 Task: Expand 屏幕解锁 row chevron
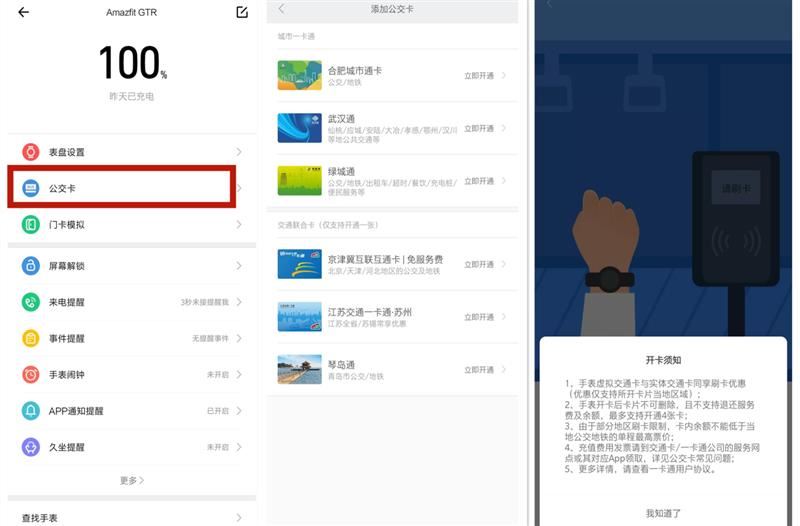[239, 266]
